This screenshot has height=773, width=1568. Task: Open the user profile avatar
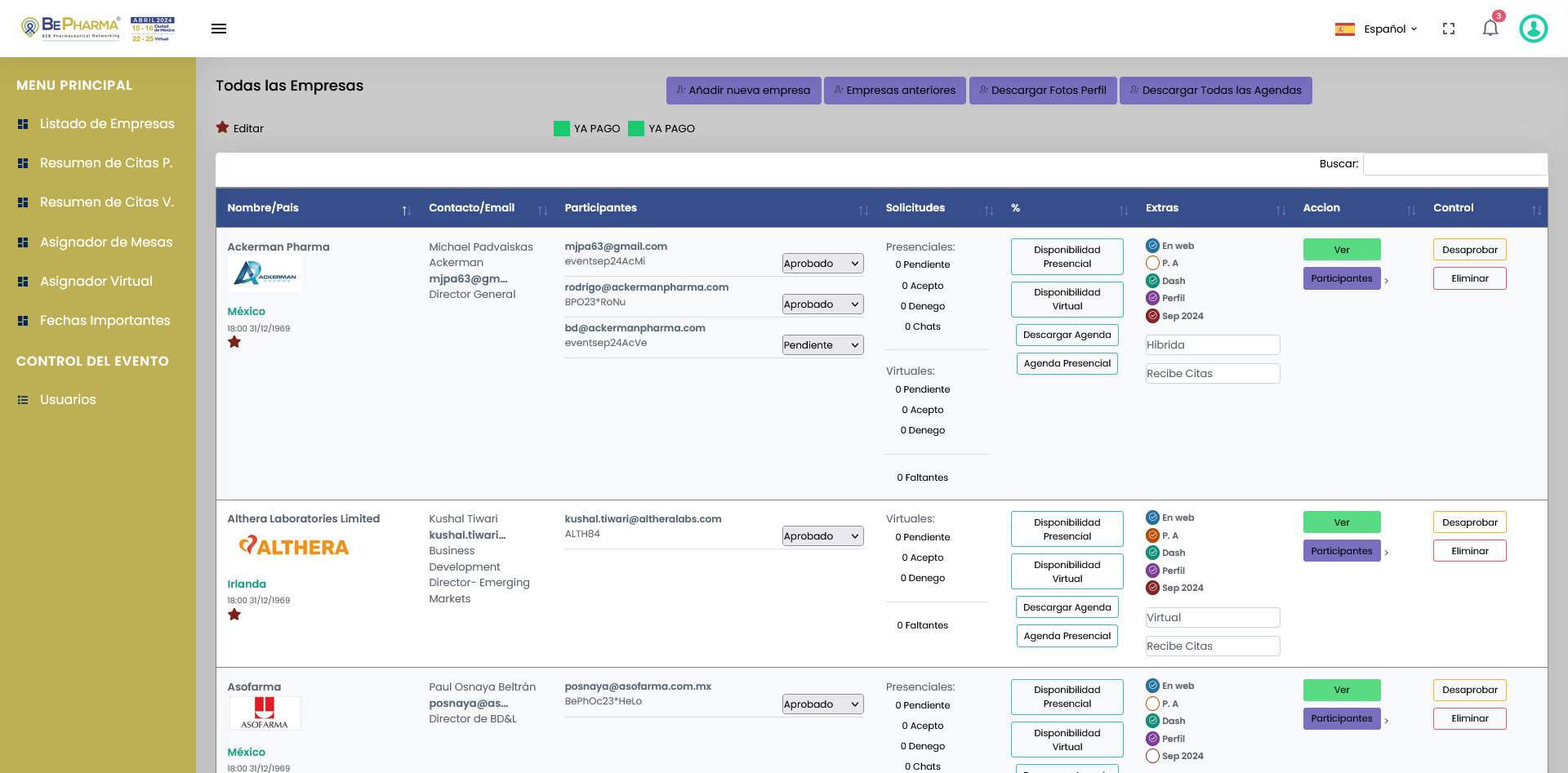(x=1533, y=29)
